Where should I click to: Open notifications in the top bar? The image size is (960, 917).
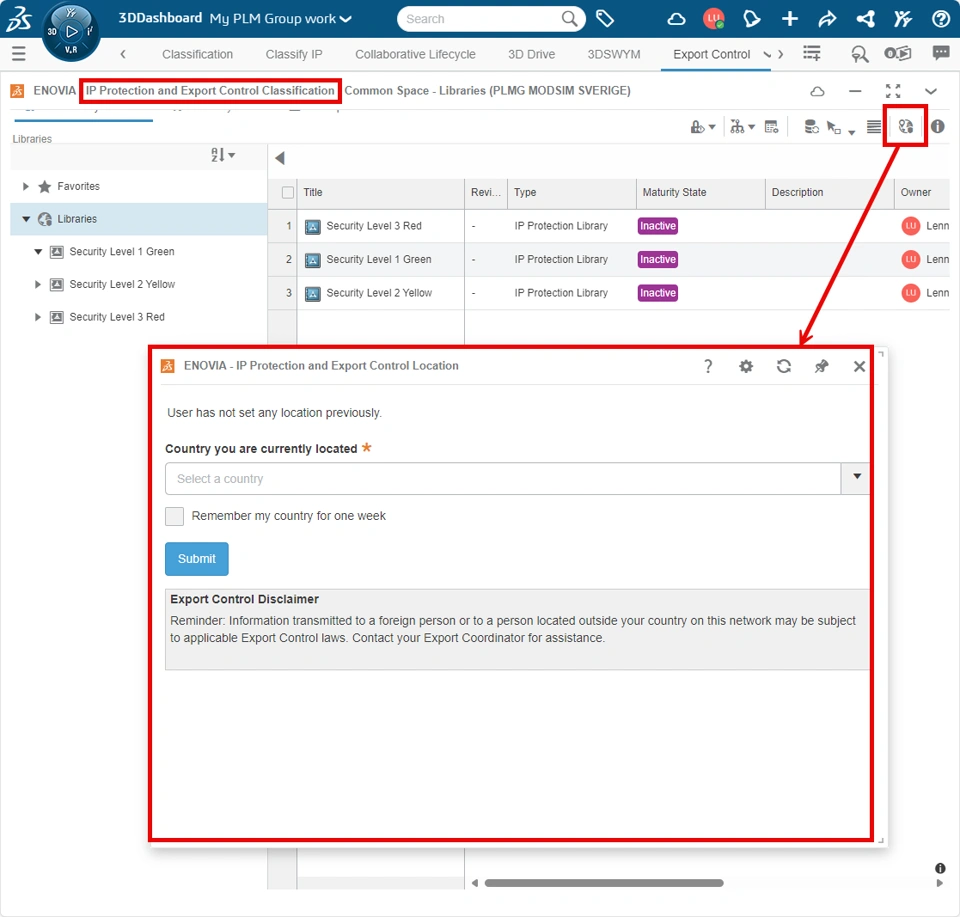[x=751, y=19]
